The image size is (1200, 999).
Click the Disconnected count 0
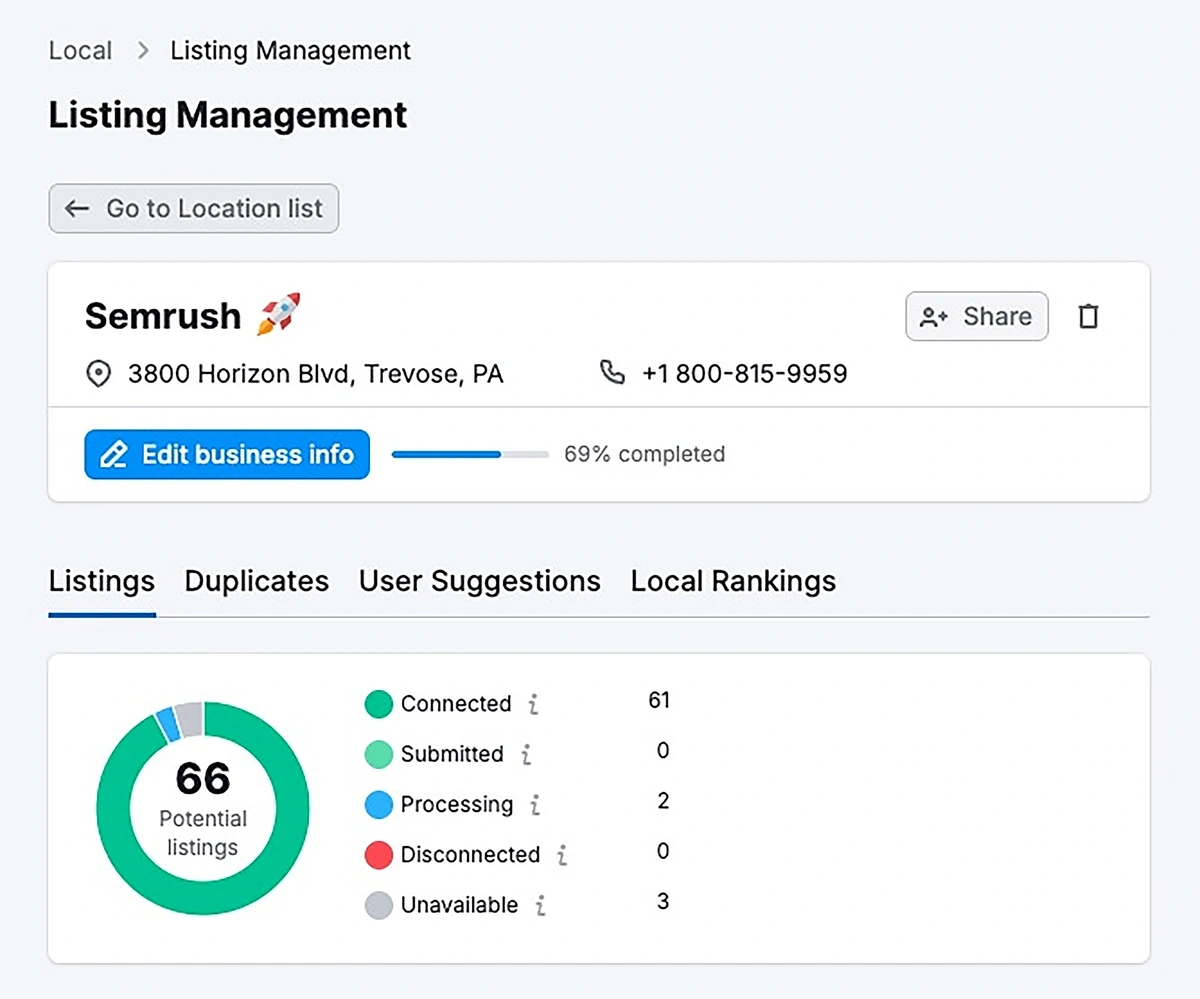[x=663, y=852]
